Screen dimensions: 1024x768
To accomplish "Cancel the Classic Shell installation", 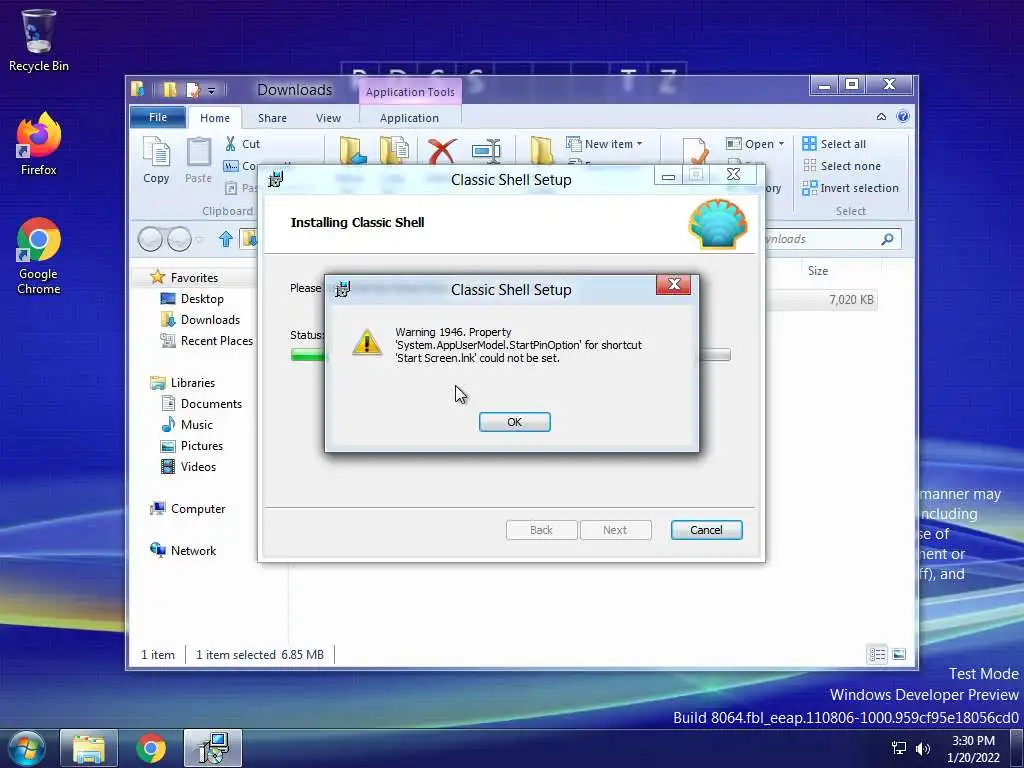I will coord(707,530).
